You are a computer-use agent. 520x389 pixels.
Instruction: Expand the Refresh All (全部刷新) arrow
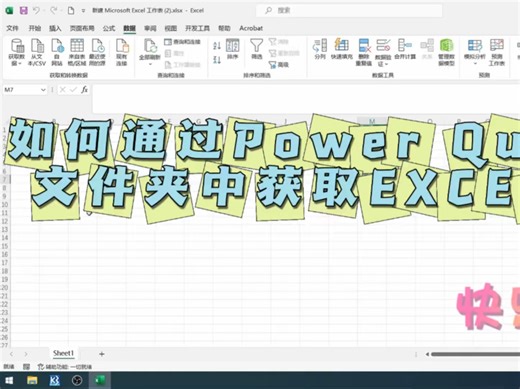pos(150,64)
